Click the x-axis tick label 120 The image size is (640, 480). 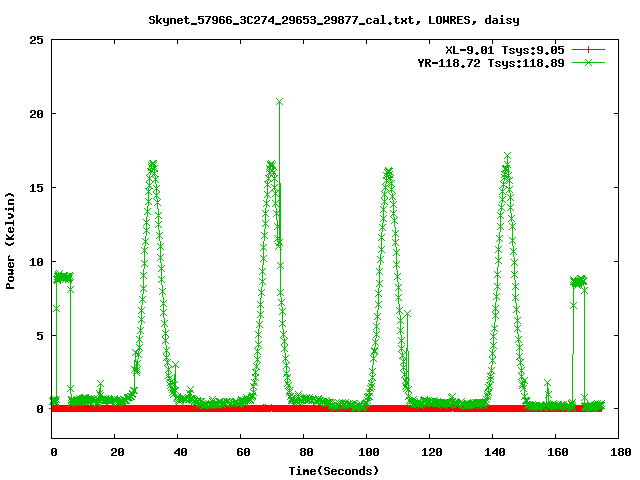[432, 452]
